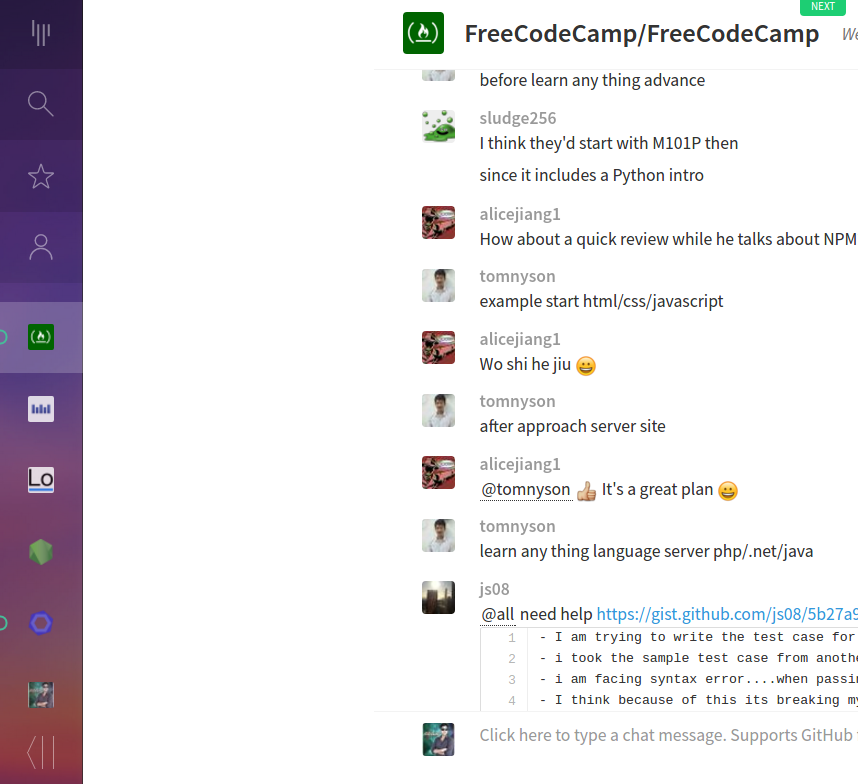Collapse the left menu panel

click(x=41, y=753)
